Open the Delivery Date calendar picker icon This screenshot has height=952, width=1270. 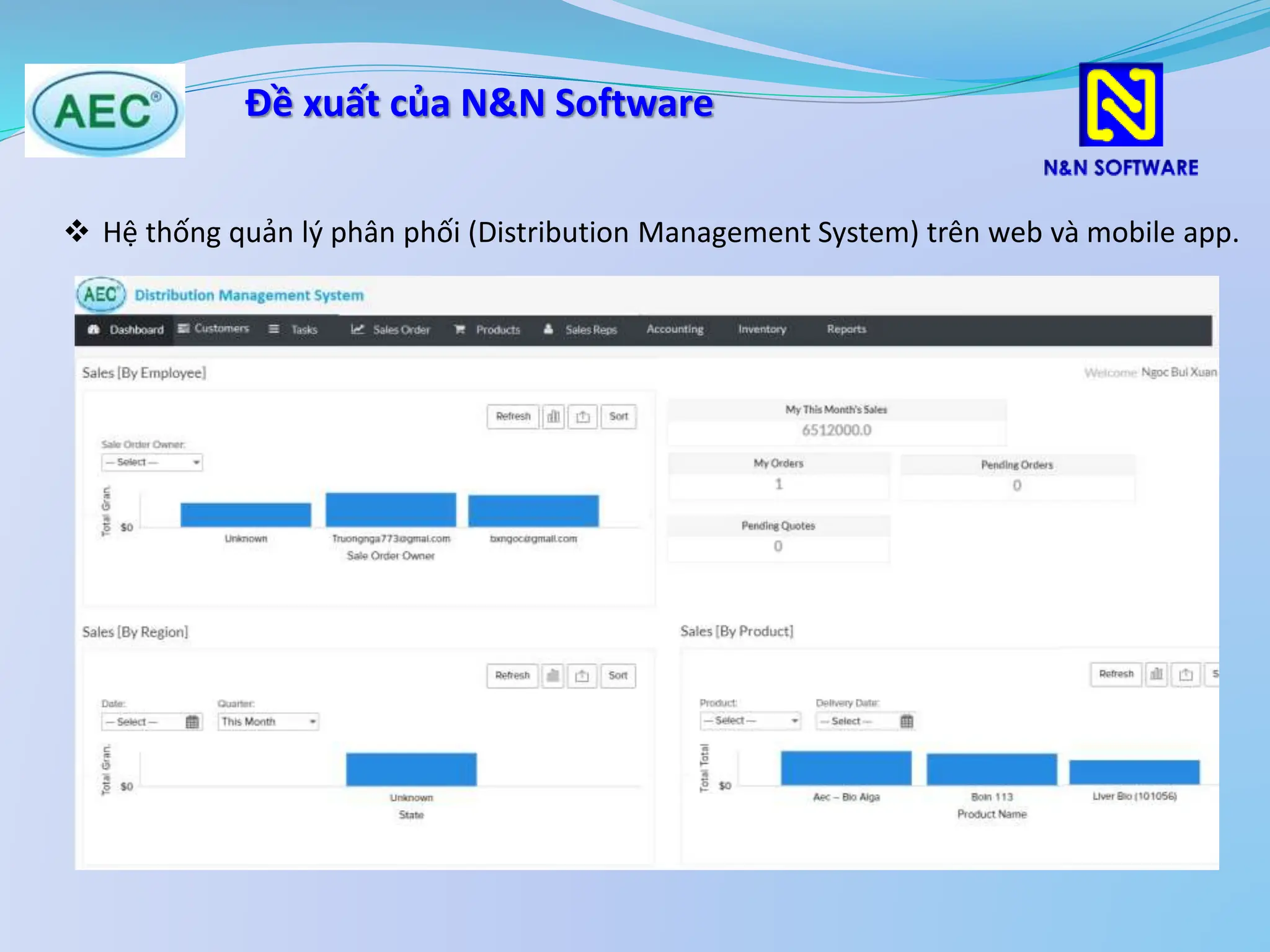[x=907, y=721]
